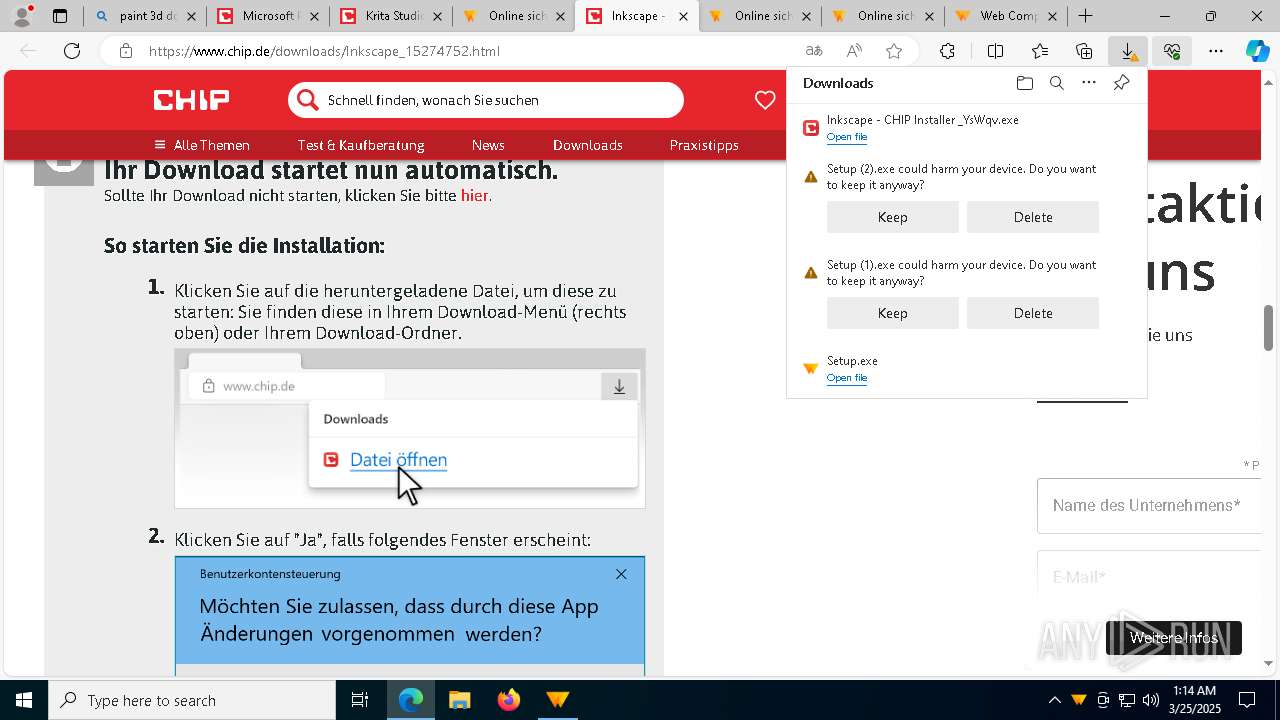View site information lock icon
The image size is (1280, 720).
(126, 51)
